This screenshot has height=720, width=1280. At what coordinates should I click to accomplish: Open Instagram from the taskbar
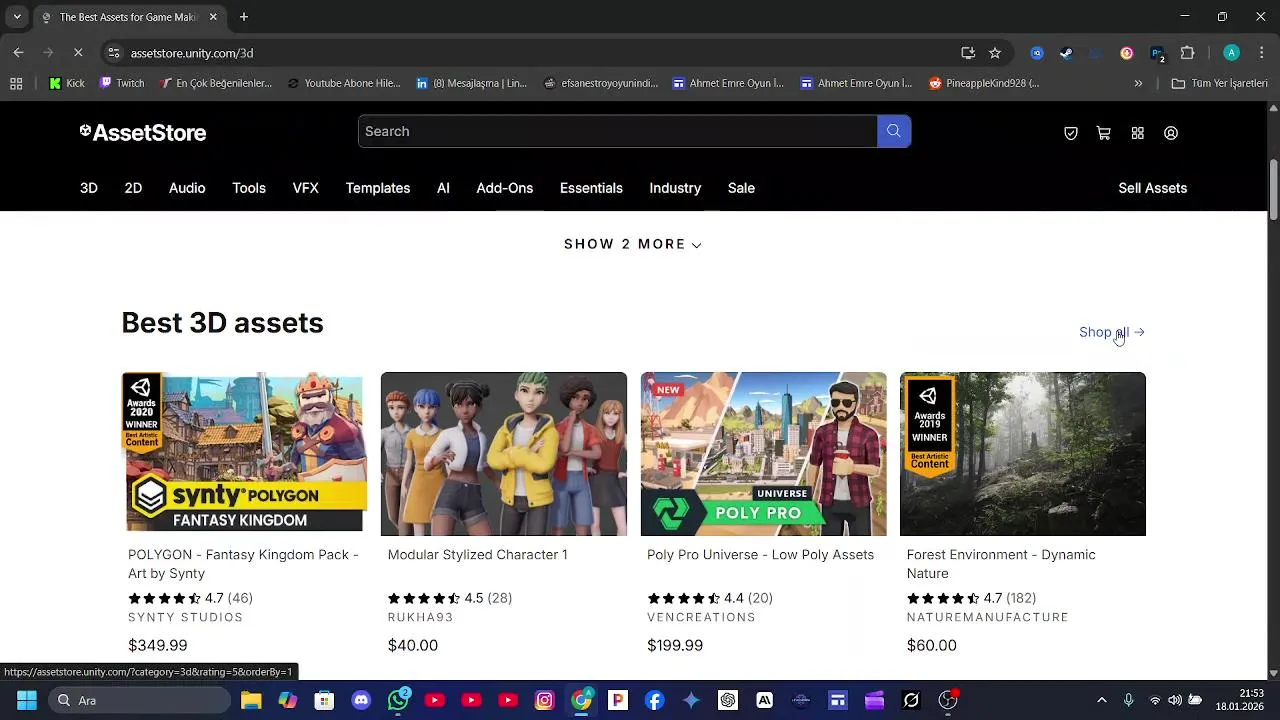pos(544,700)
